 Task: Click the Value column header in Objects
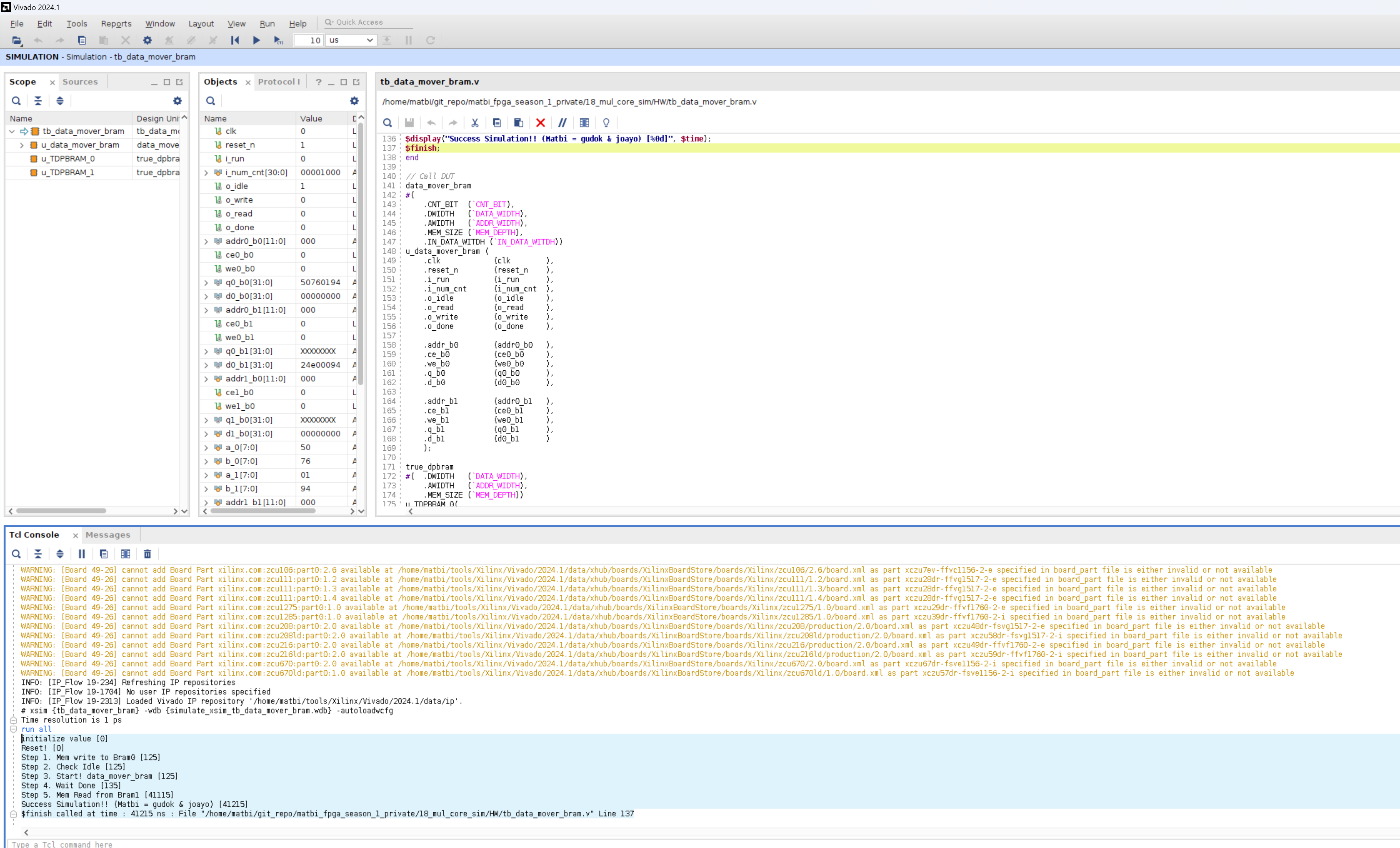coord(322,119)
